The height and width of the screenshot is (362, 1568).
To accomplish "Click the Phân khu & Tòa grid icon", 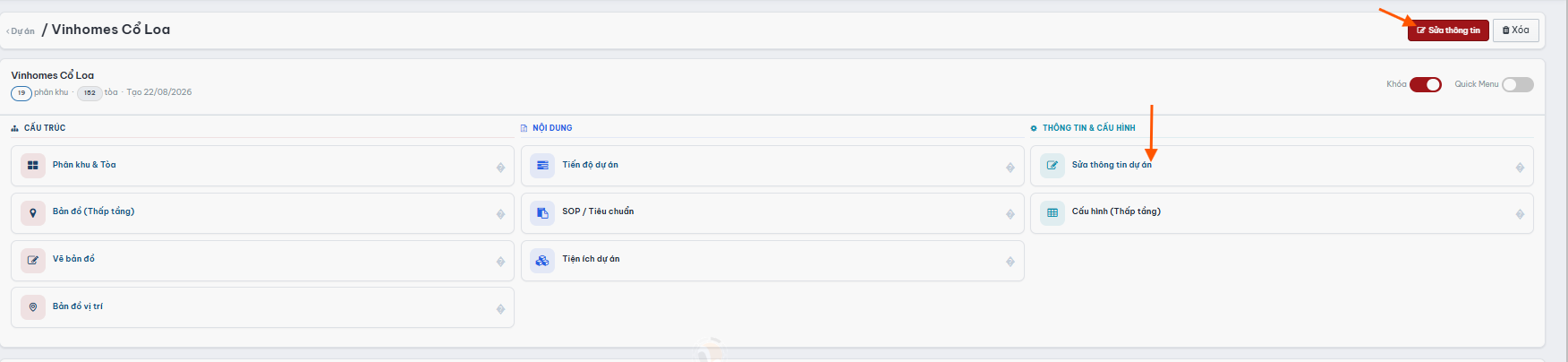I will pos(33,166).
